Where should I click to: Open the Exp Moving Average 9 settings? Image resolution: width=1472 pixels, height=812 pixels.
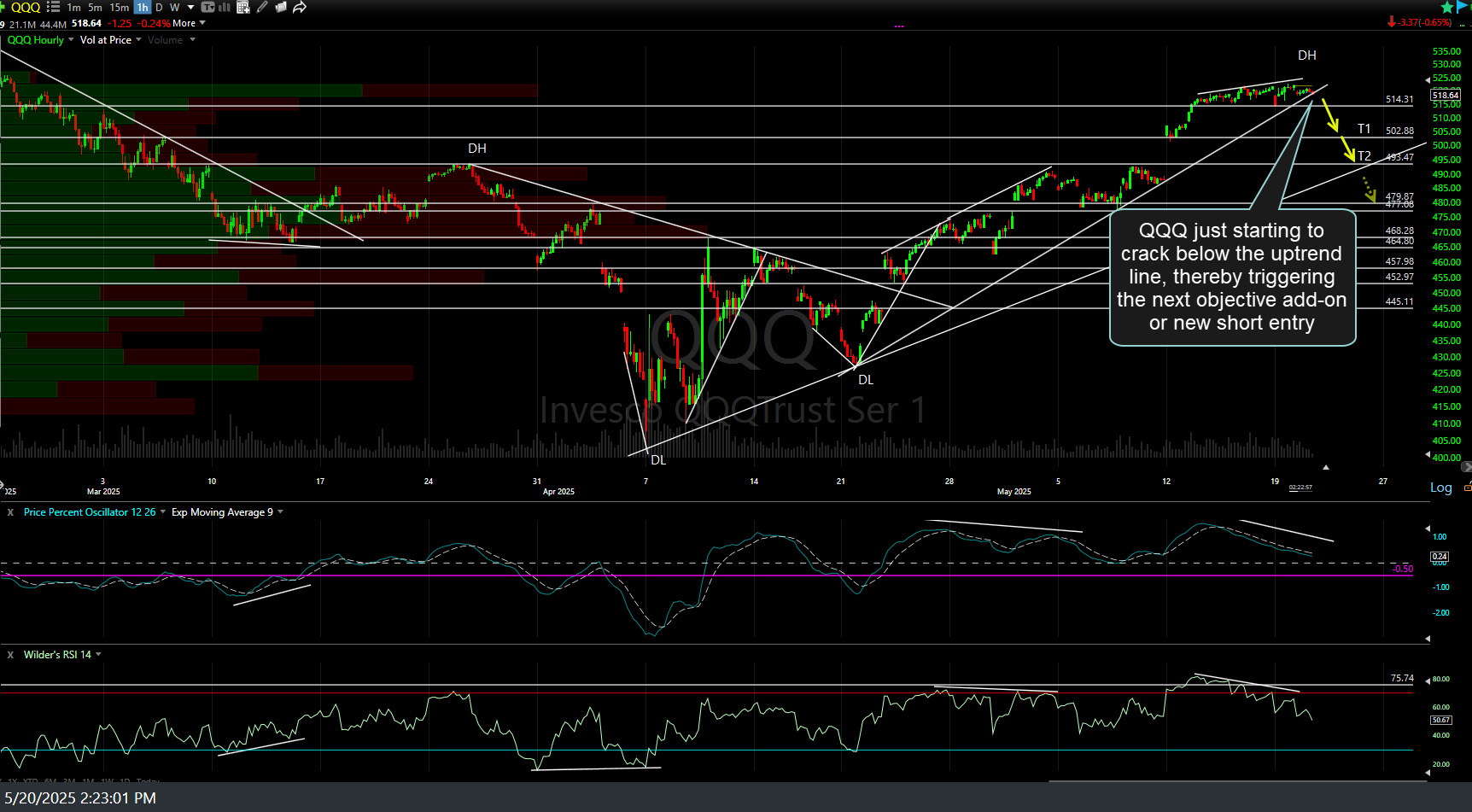click(225, 511)
